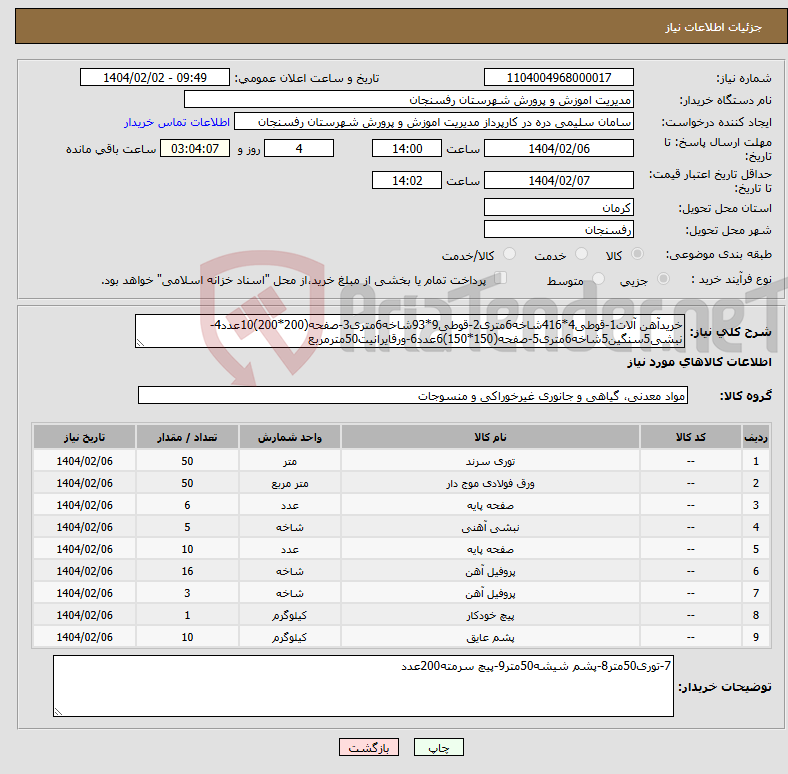Click the delivery province field کرمان

558,207
